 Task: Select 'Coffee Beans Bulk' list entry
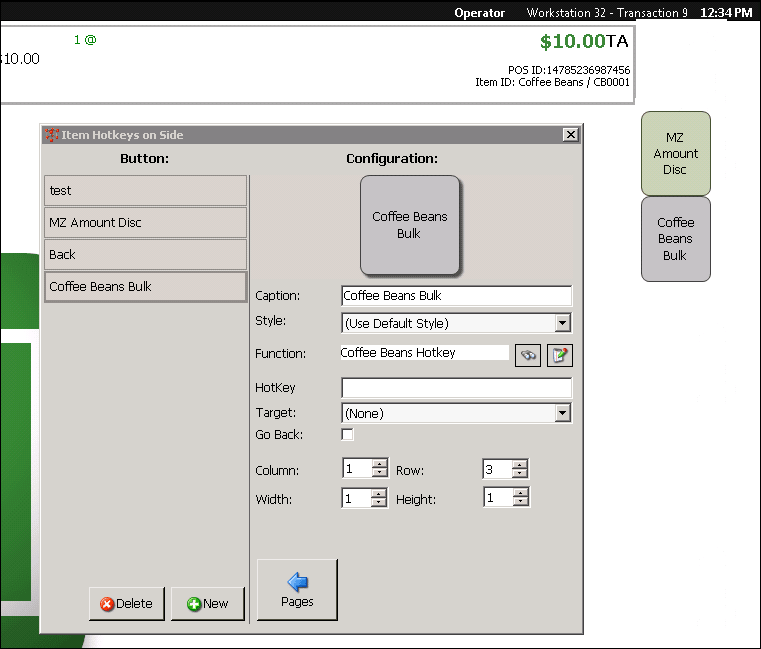click(x=146, y=286)
